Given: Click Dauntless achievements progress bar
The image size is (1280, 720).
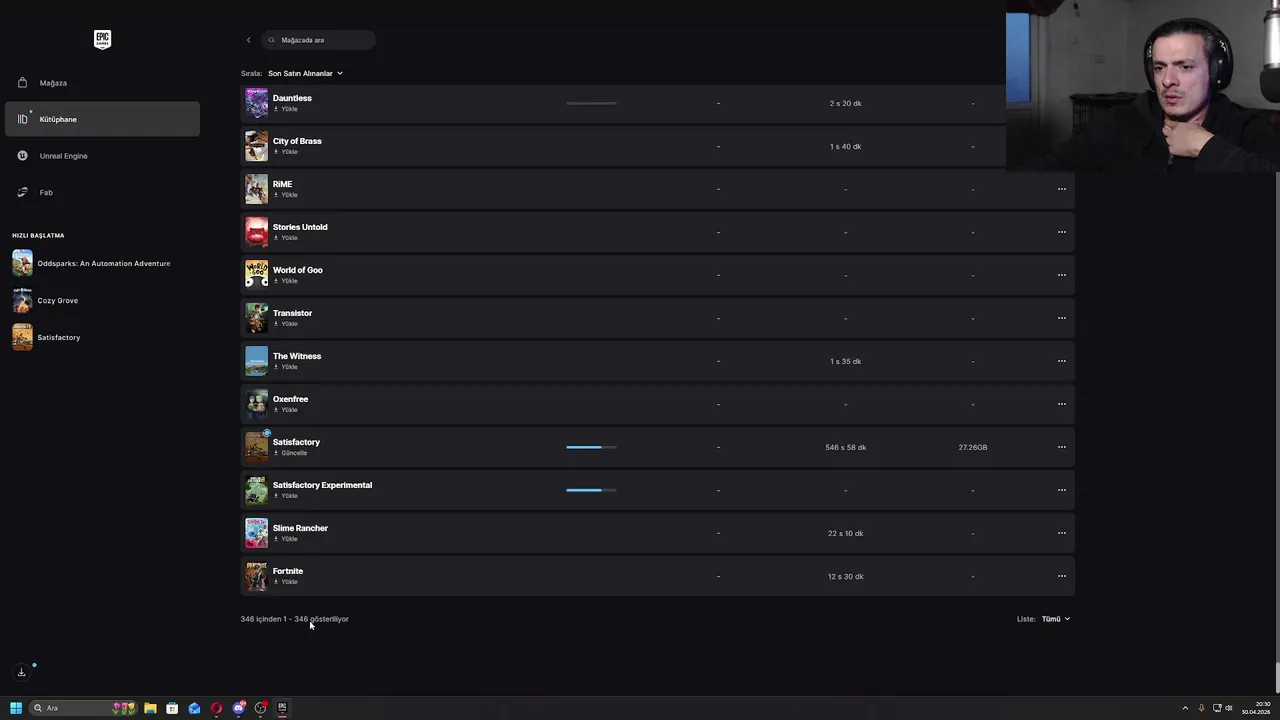Looking at the screenshot, I should click(x=591, y=103).
